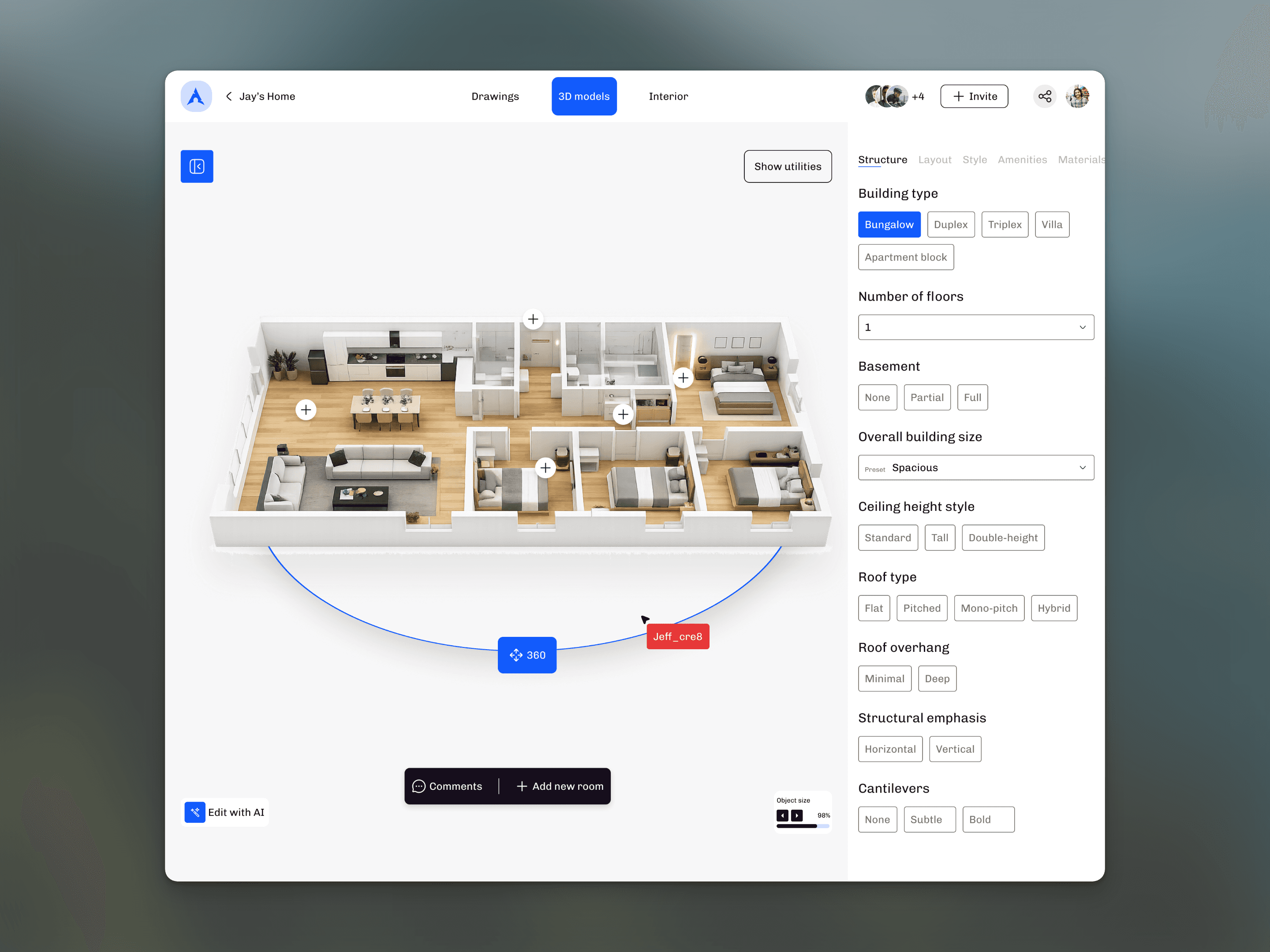Switch to the Interior tab
This screenshot has height=952, width=1270.
(668, 97)
